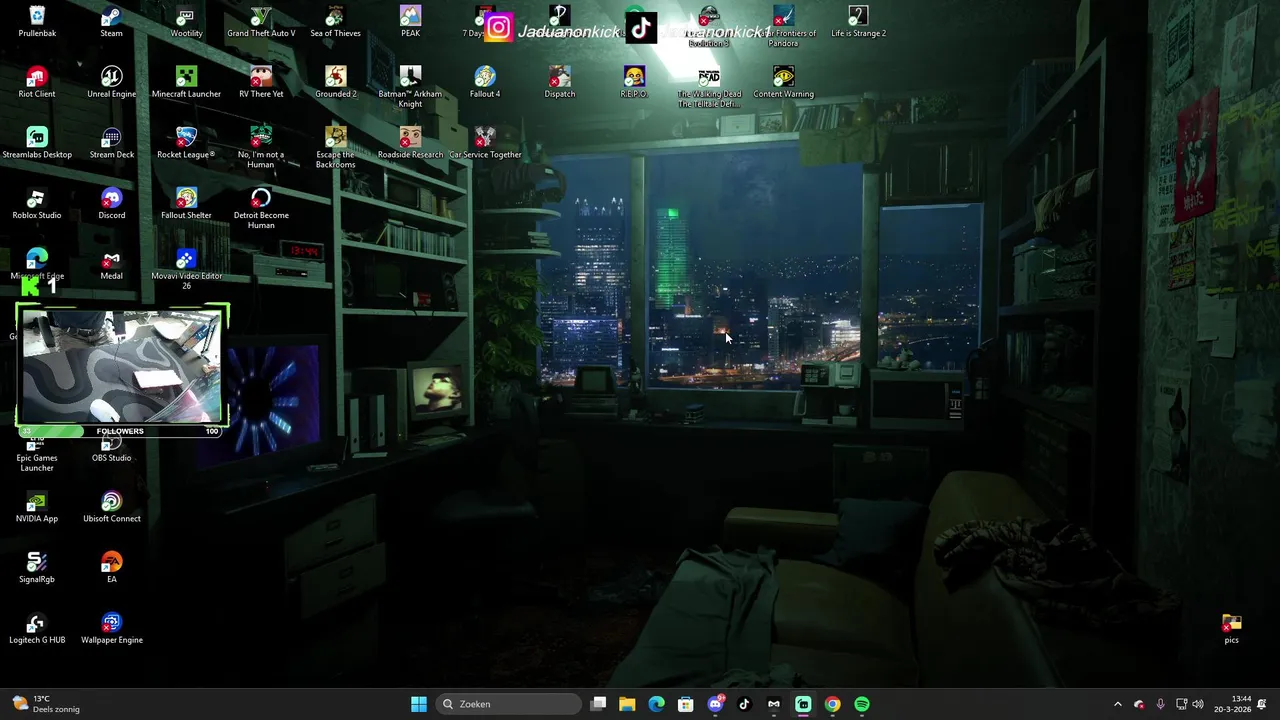
Task: Launch Content Warning desktop icon
Action: click(x=783, y=83)
